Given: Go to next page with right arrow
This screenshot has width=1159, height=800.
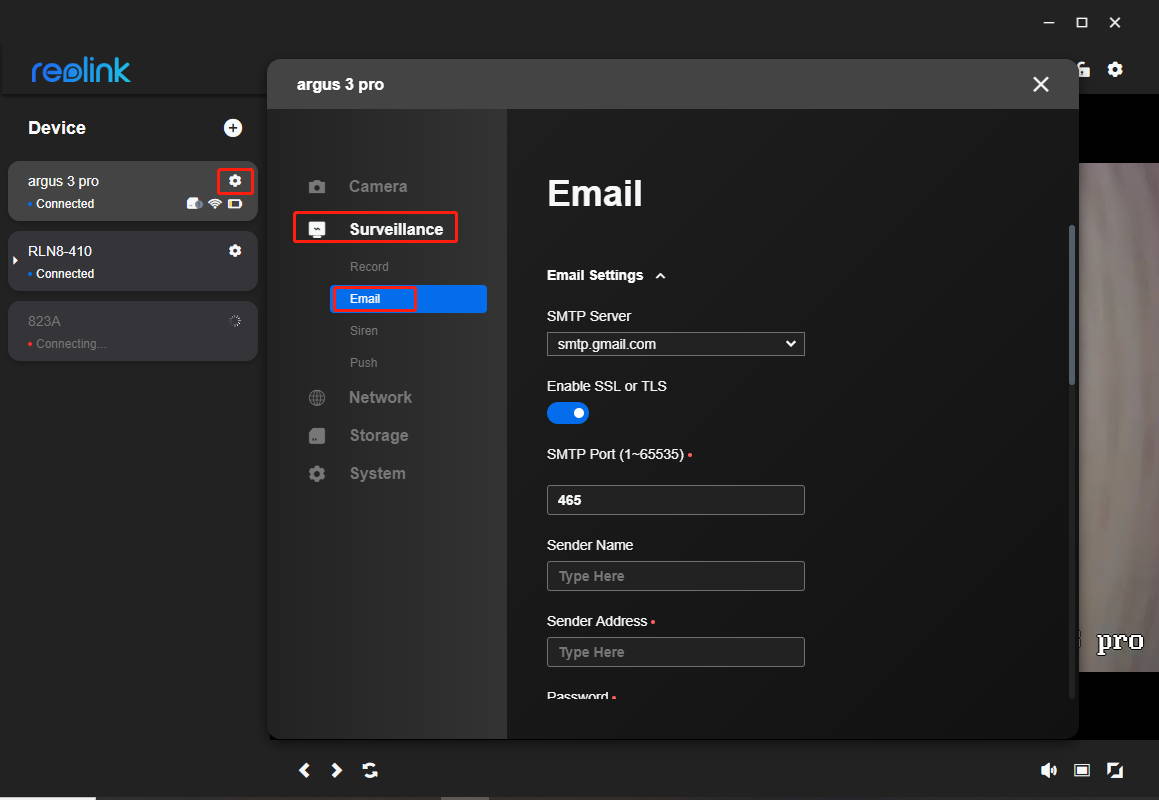Looking at the screenshot, I should click(336, 770).
